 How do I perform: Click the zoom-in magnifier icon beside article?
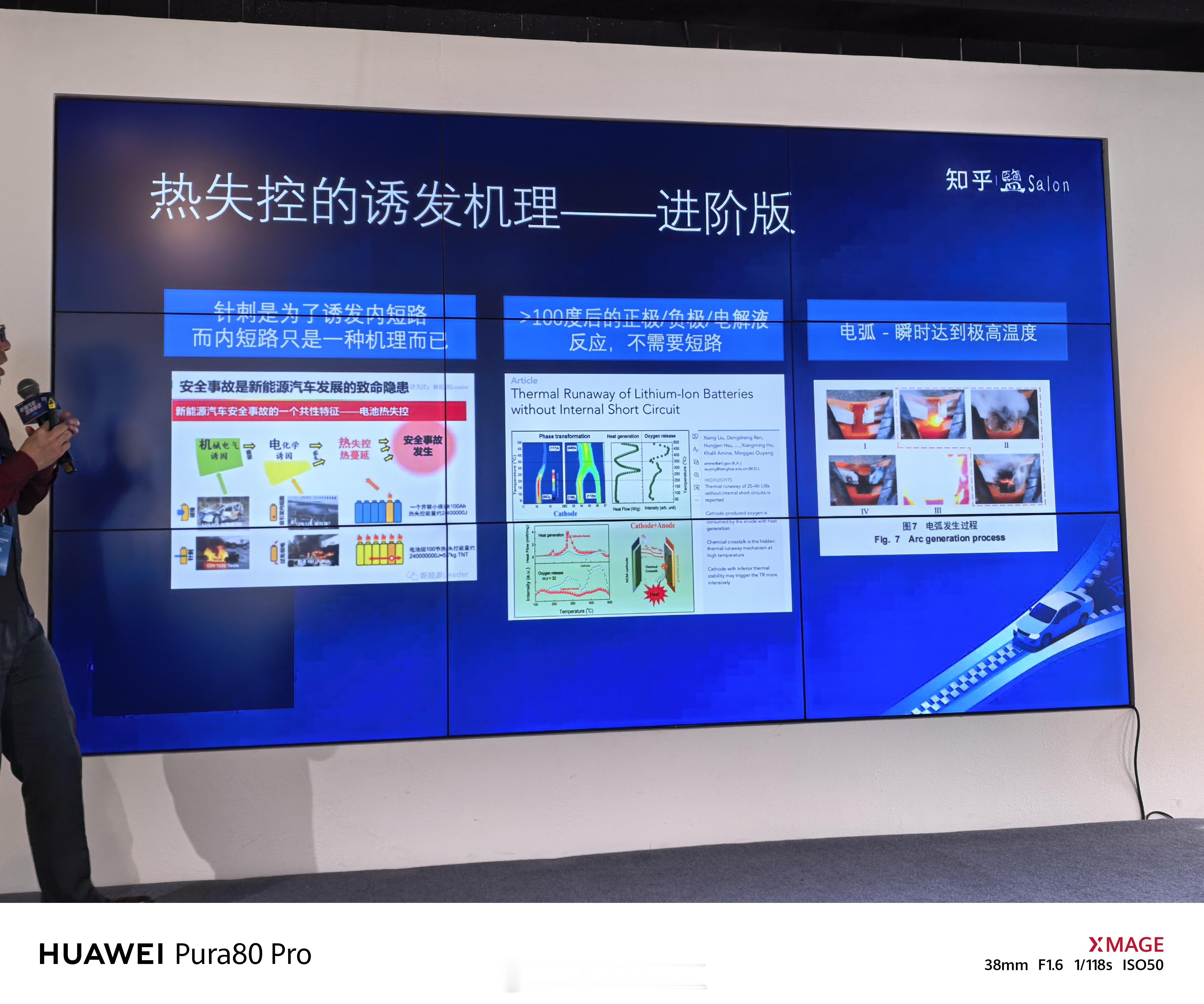[x=697, y=475]
